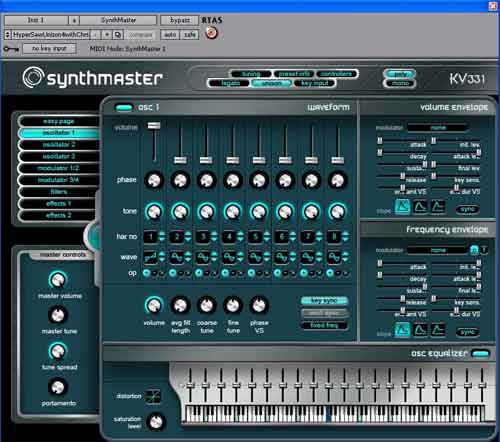Step harmonic number 8 value
Screen dimensions: 500x442
[x=345, y=237]
